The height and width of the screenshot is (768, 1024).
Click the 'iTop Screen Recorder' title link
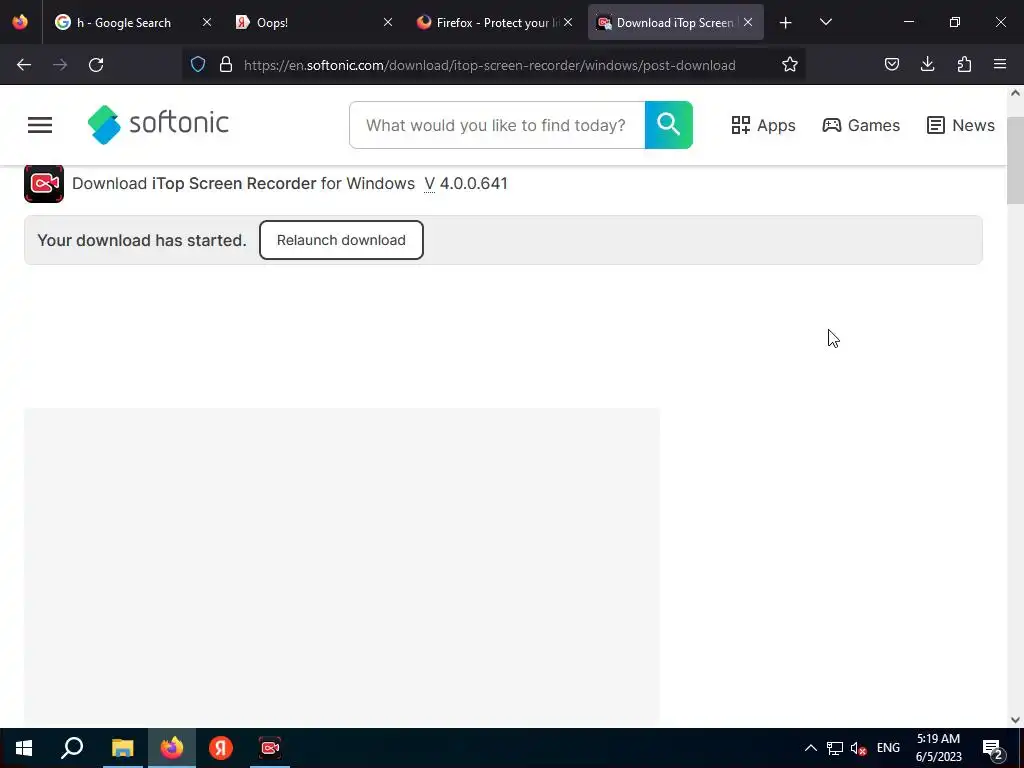click(x=234, y=184)
